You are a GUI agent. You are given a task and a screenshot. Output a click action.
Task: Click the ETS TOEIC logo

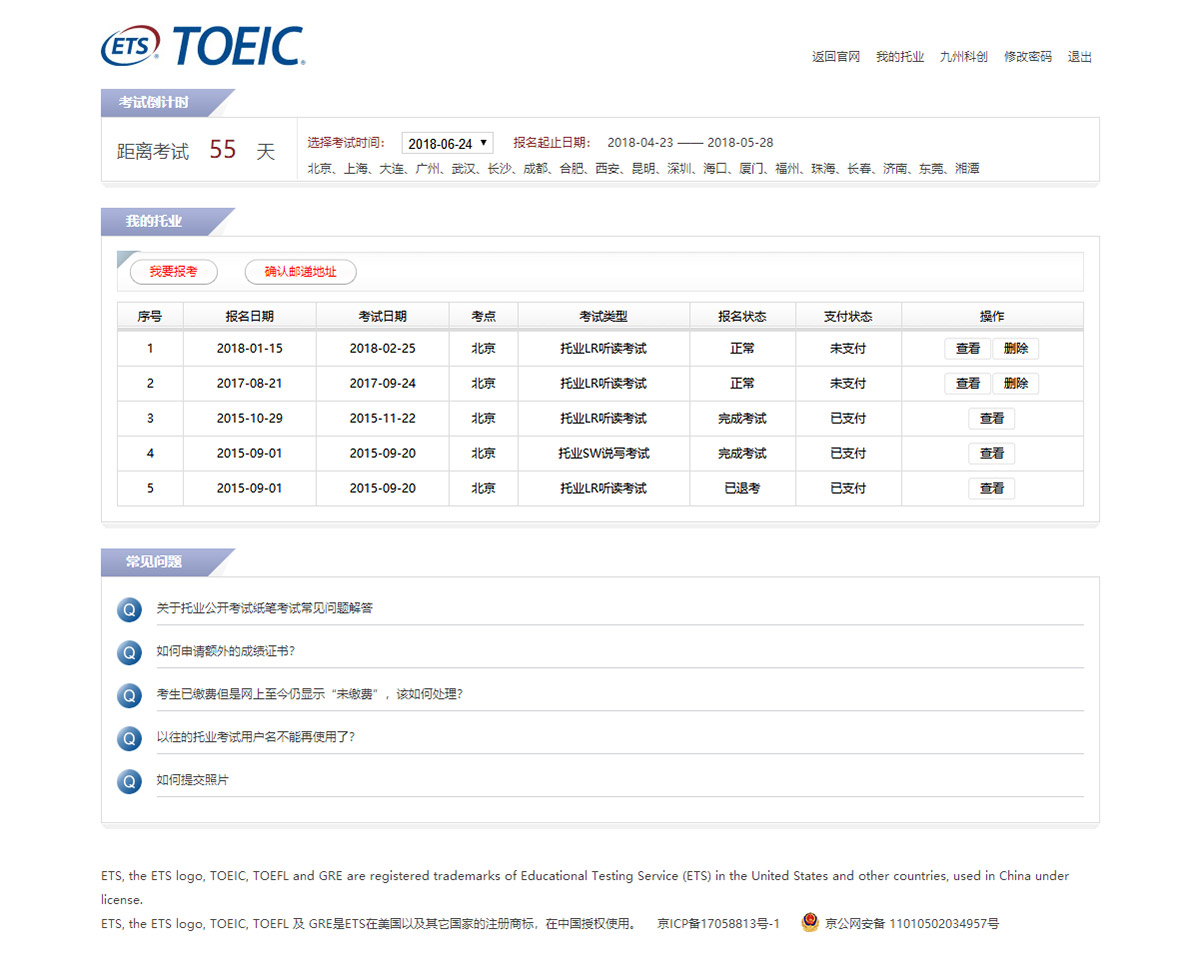point(203,47)
